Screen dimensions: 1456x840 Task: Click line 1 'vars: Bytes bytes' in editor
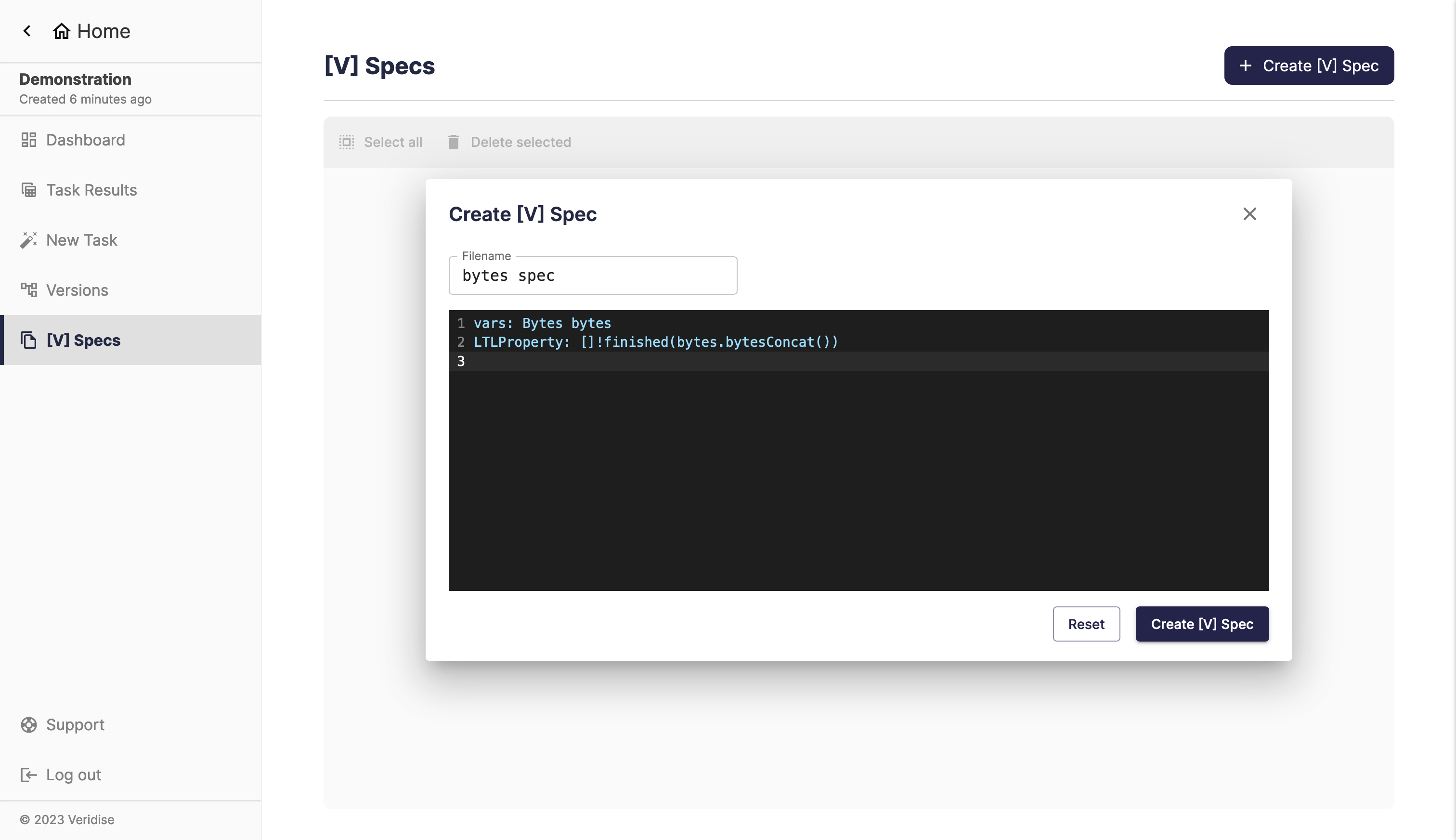coord(542,323)
